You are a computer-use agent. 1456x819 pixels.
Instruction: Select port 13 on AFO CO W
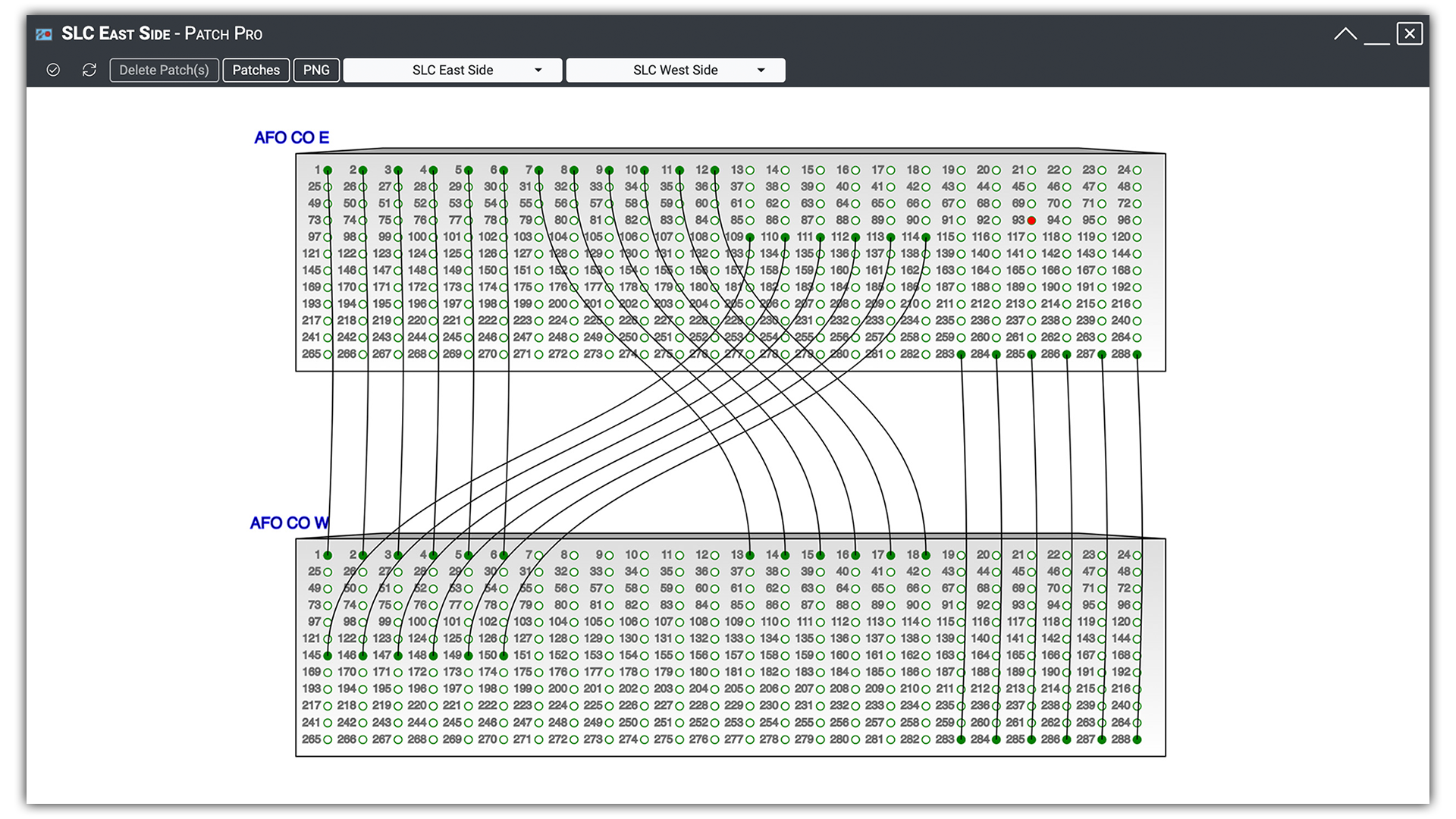pos(750,556)
